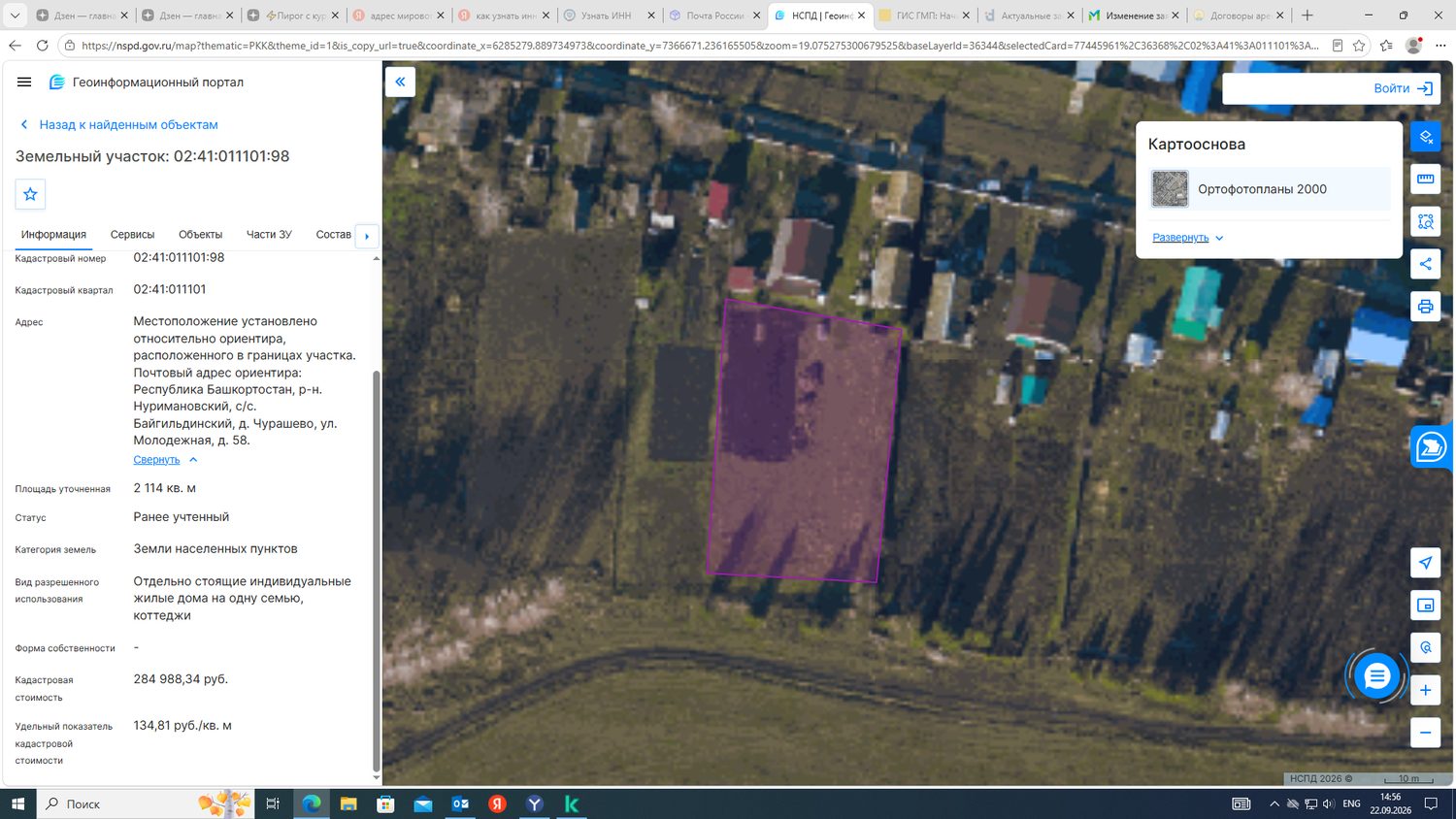Click the browser address bar URL
This screenshot has width=1456, height=819.
[699, 46]
